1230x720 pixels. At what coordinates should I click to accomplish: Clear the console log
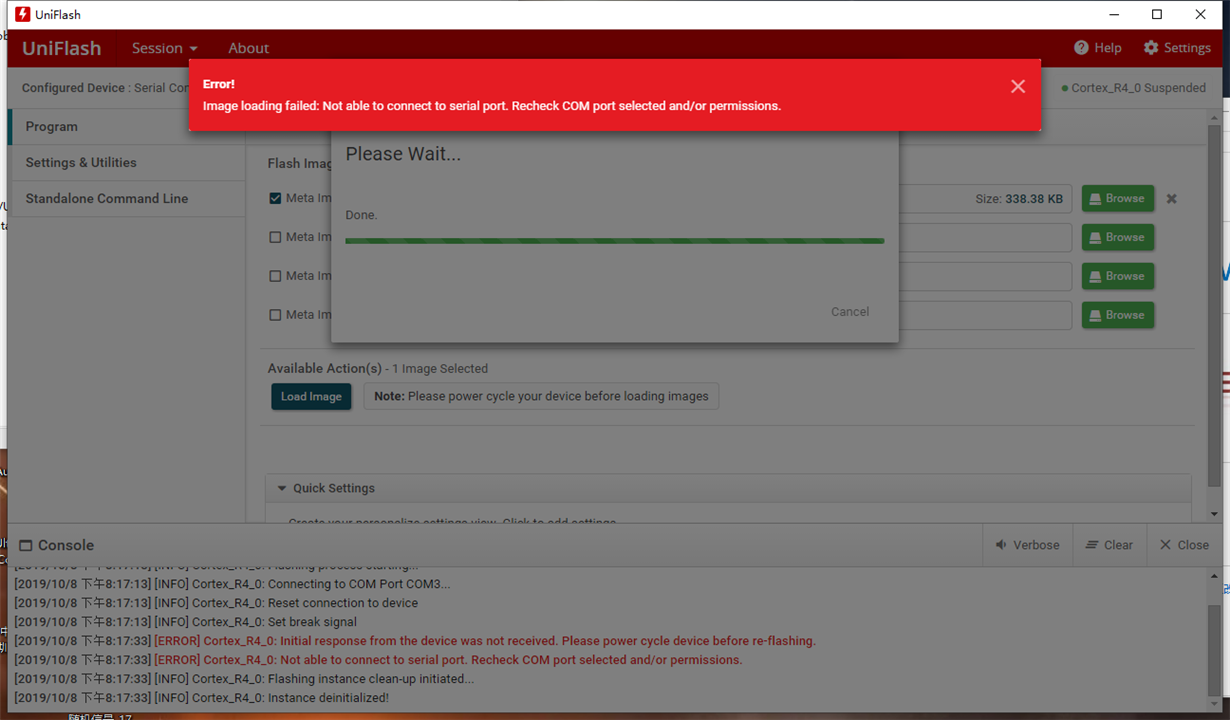pyautogui.click(x=1109, y=545)
